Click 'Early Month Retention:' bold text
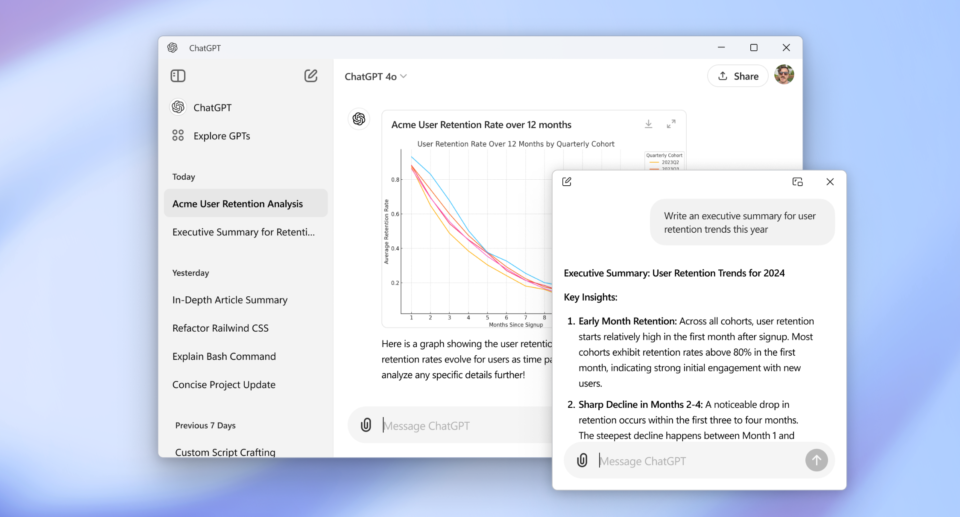The image size is (960, 517). pos(628,321)
